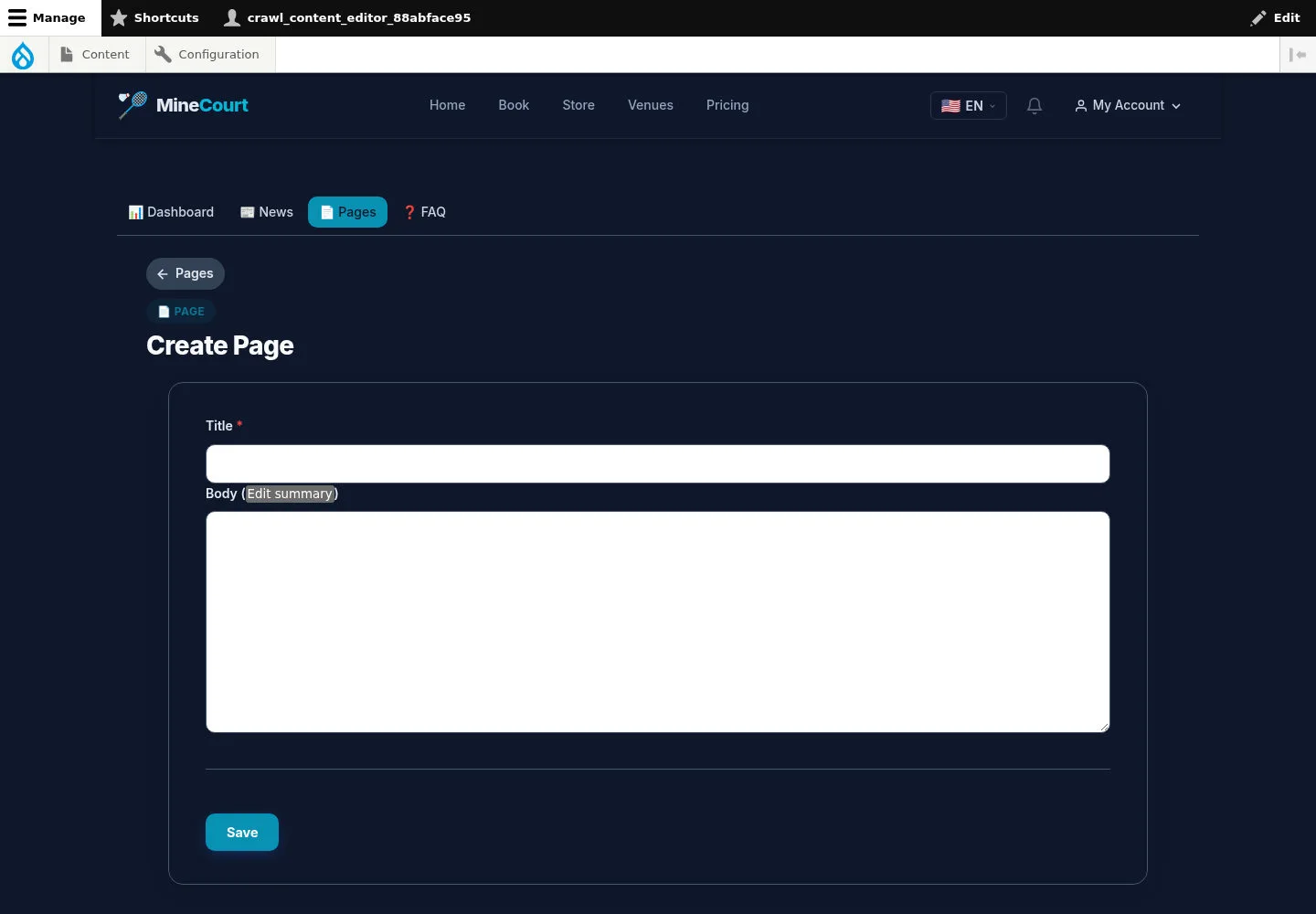1316x914 pixels.
Task: Focus the Body text area
Action: [x=658, y=622]
